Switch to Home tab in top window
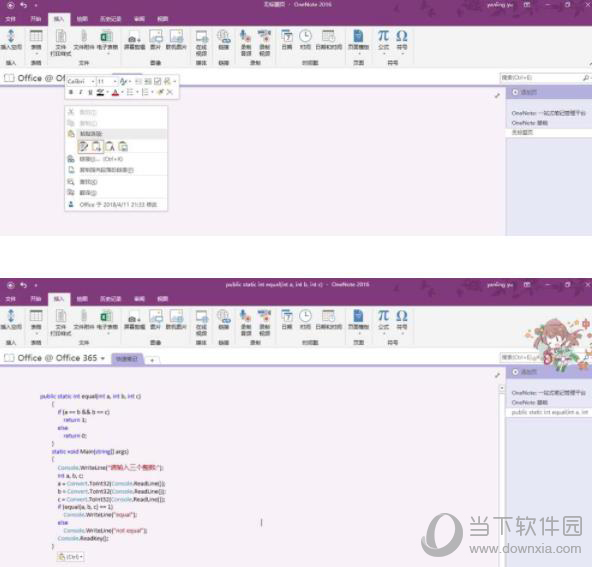Image resolution: width=592 pixels, height=567 pixels. tap(35, 19)
